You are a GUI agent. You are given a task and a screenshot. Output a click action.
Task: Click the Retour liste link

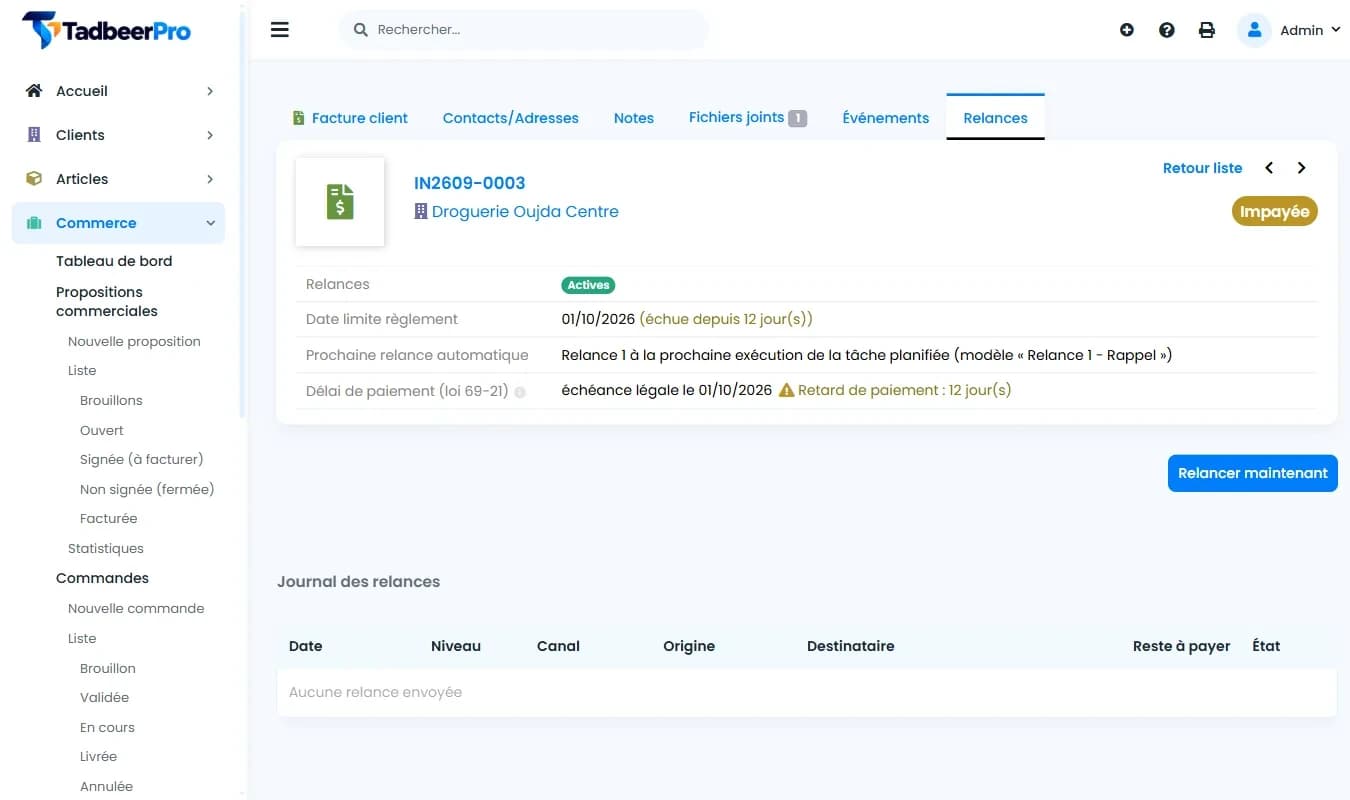pyautogui.click(x=1203, y=168)
